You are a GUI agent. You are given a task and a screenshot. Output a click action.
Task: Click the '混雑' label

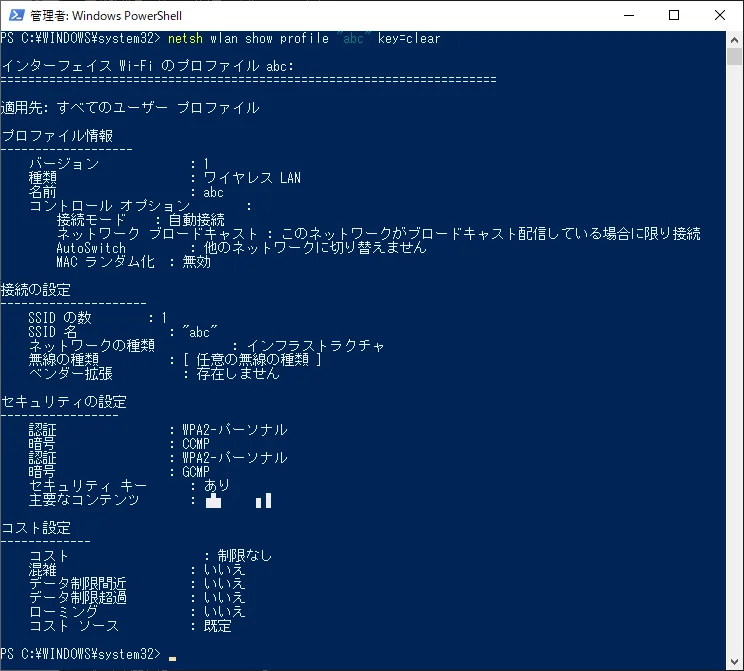tap(43, 569)
